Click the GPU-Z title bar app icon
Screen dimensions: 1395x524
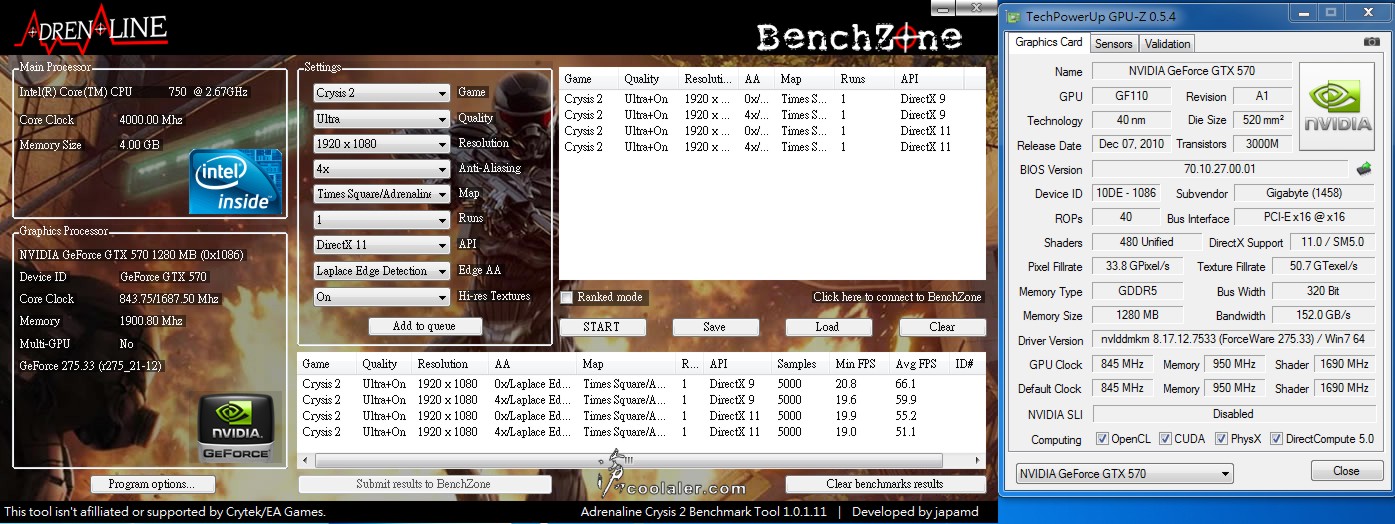tap(1014, 17)
